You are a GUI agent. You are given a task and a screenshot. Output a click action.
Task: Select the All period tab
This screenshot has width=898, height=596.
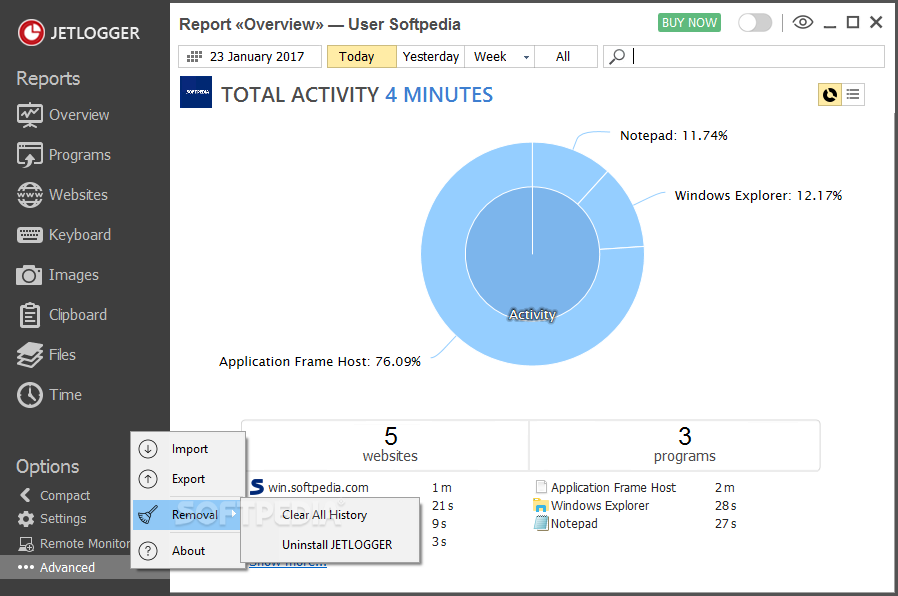click(x=566, y=57)
